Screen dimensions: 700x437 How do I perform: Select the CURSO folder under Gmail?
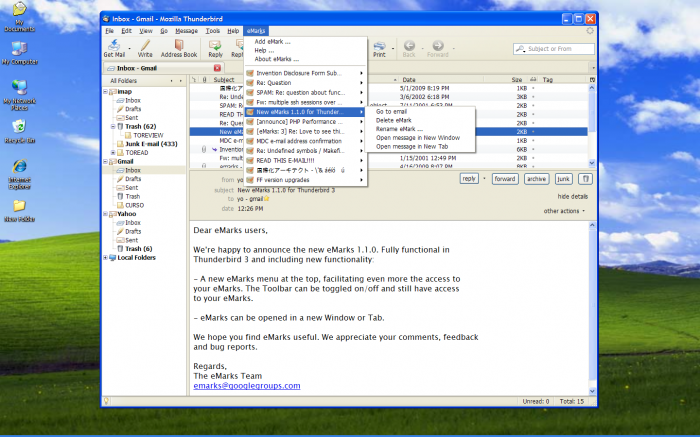(134, 205)
